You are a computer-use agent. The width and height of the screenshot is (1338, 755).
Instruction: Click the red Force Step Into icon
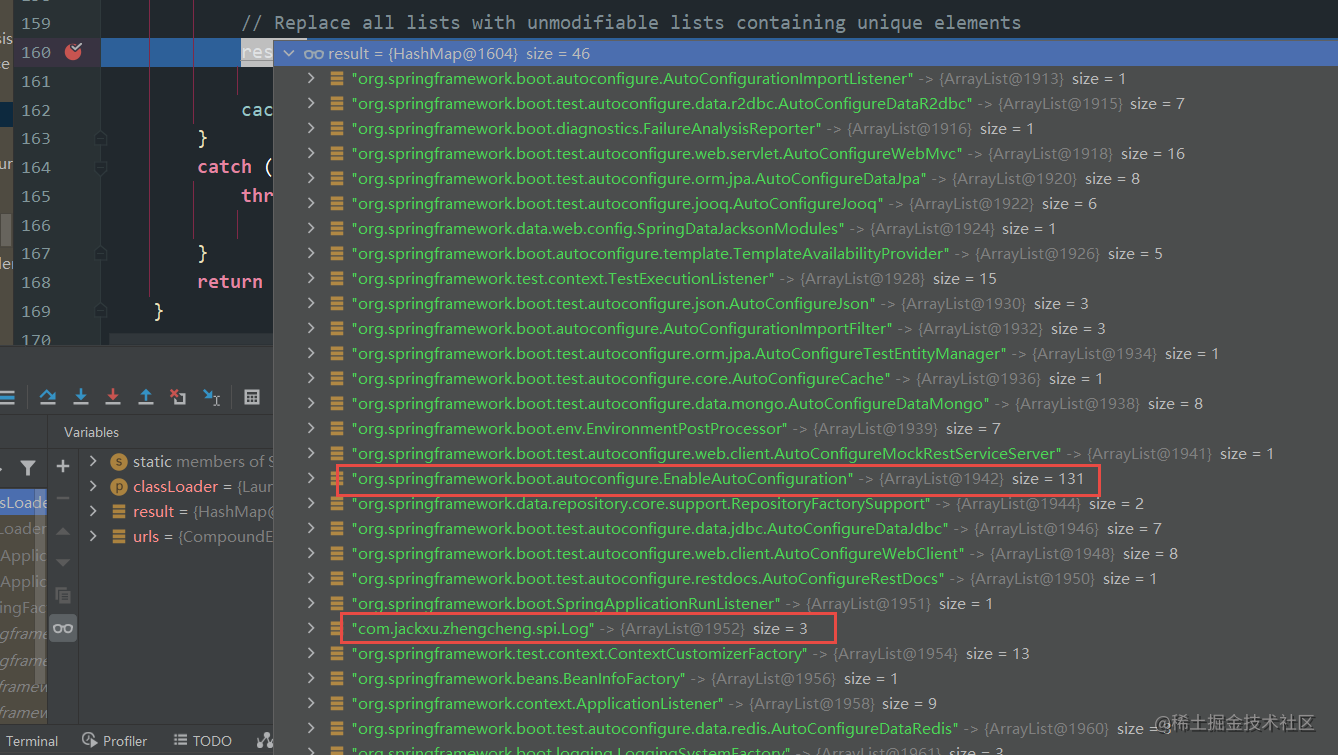coord(113,397)
